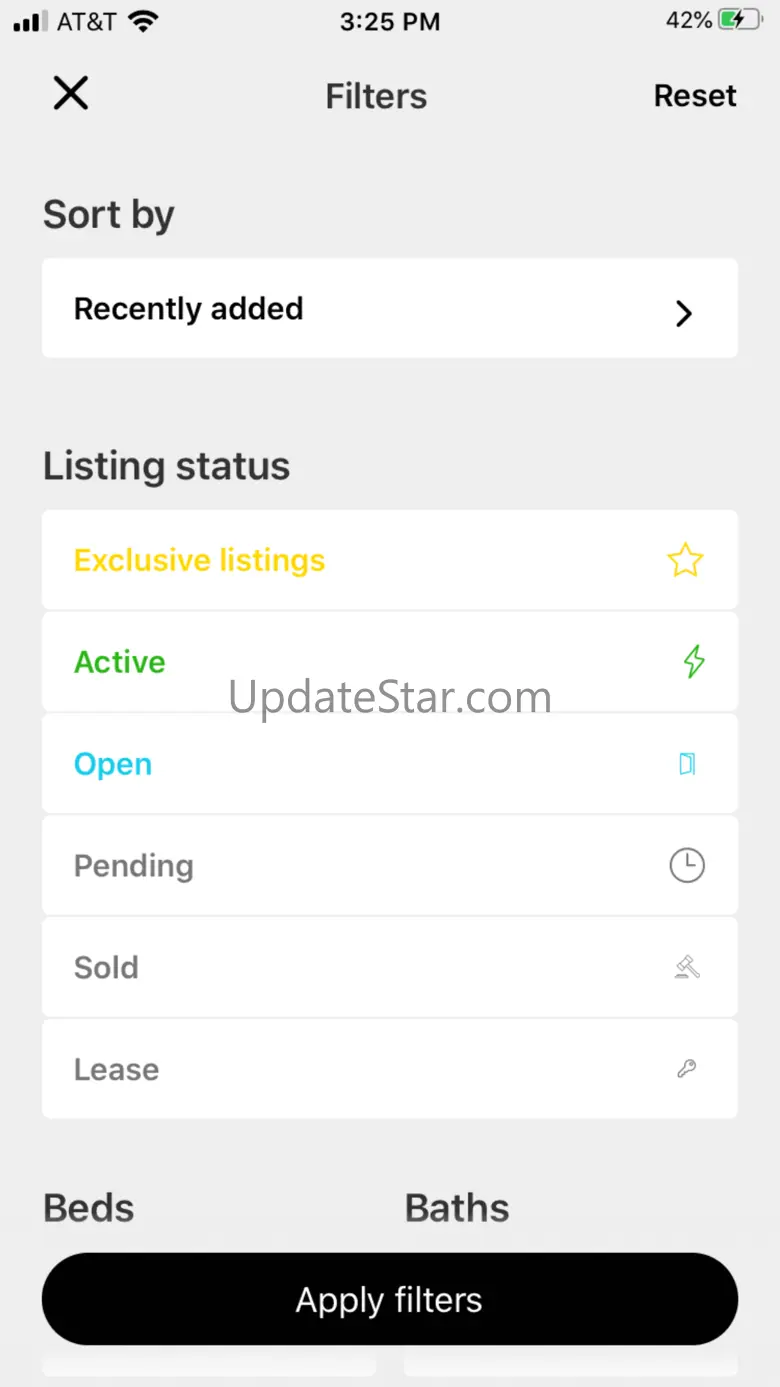Screen dimensions: 780x1387
Task: Toggle the Active listing status filter
Action: tap(120, 662)
